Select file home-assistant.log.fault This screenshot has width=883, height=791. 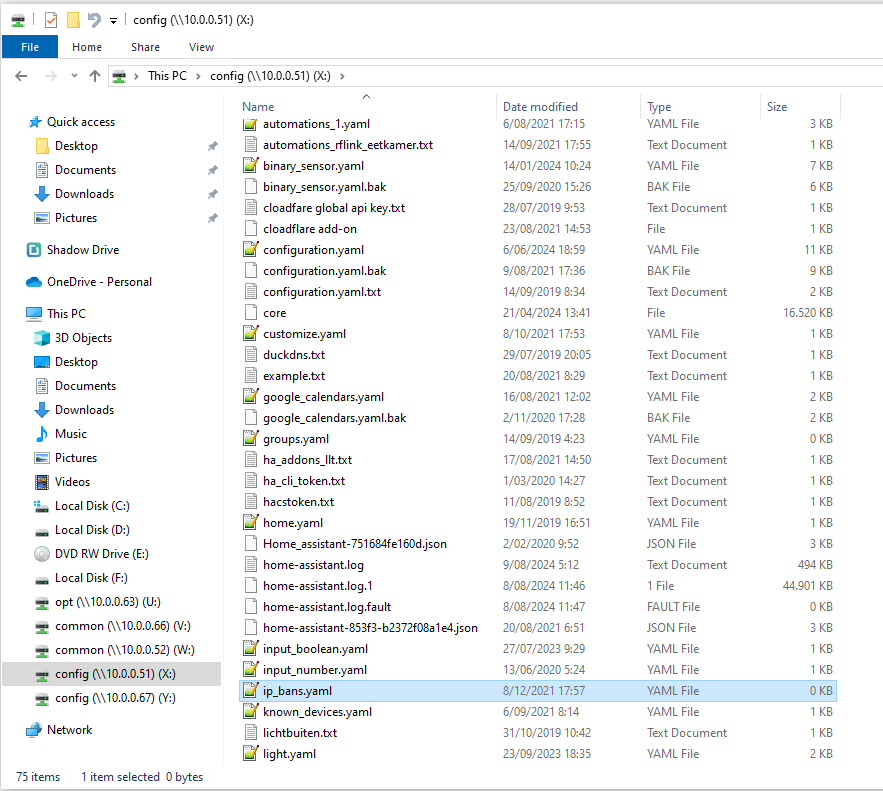pyautogui.click(x=327, y=607)
